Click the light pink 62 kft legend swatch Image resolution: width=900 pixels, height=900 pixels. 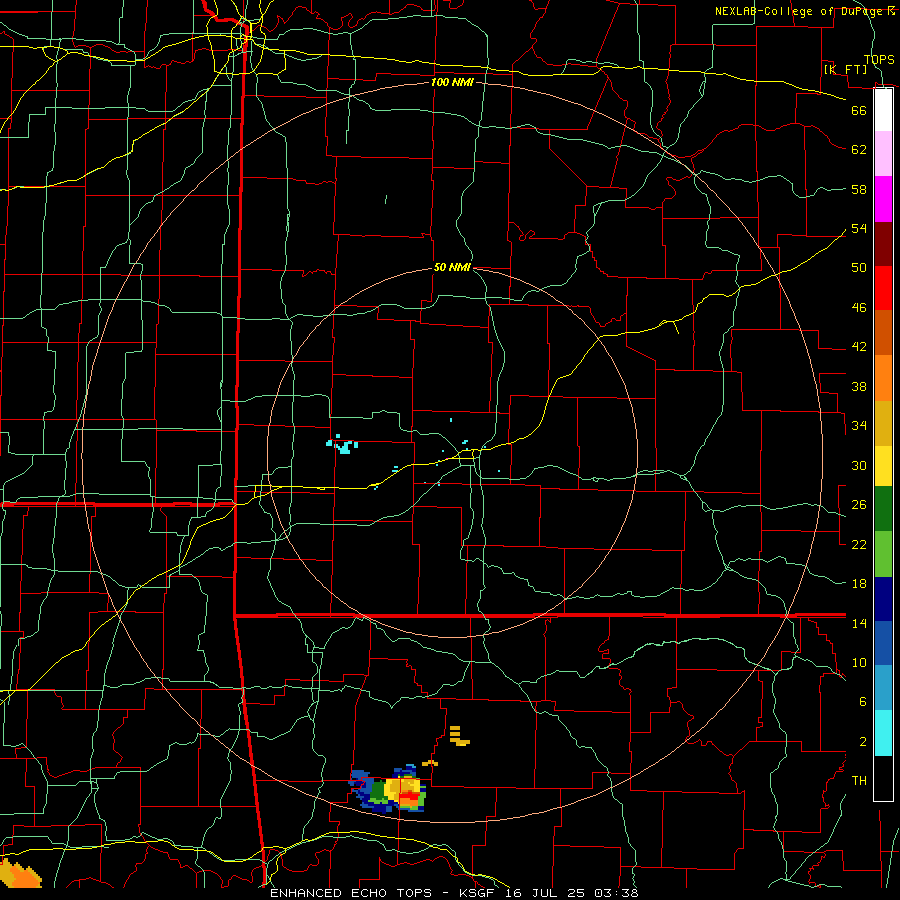pos(883,153)
